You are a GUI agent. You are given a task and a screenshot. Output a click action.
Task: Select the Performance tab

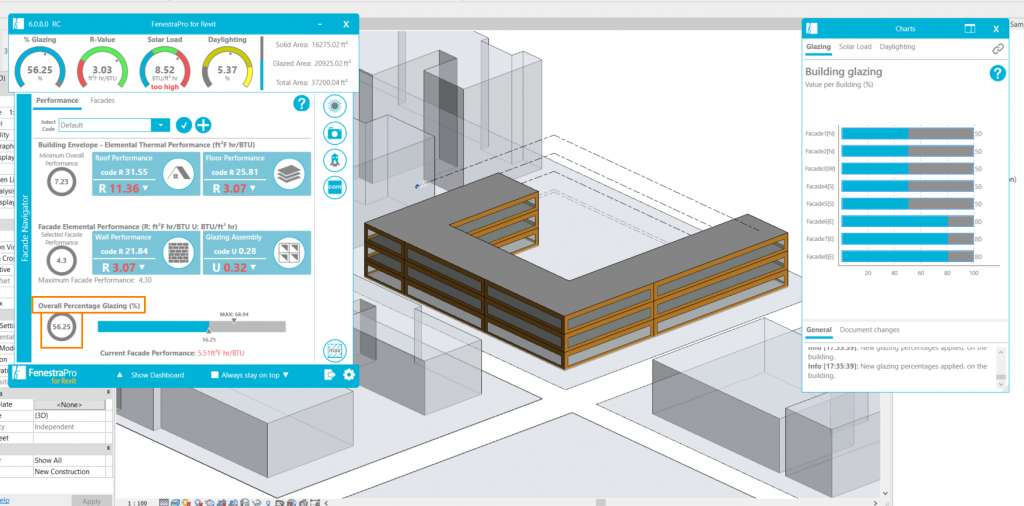57,101
